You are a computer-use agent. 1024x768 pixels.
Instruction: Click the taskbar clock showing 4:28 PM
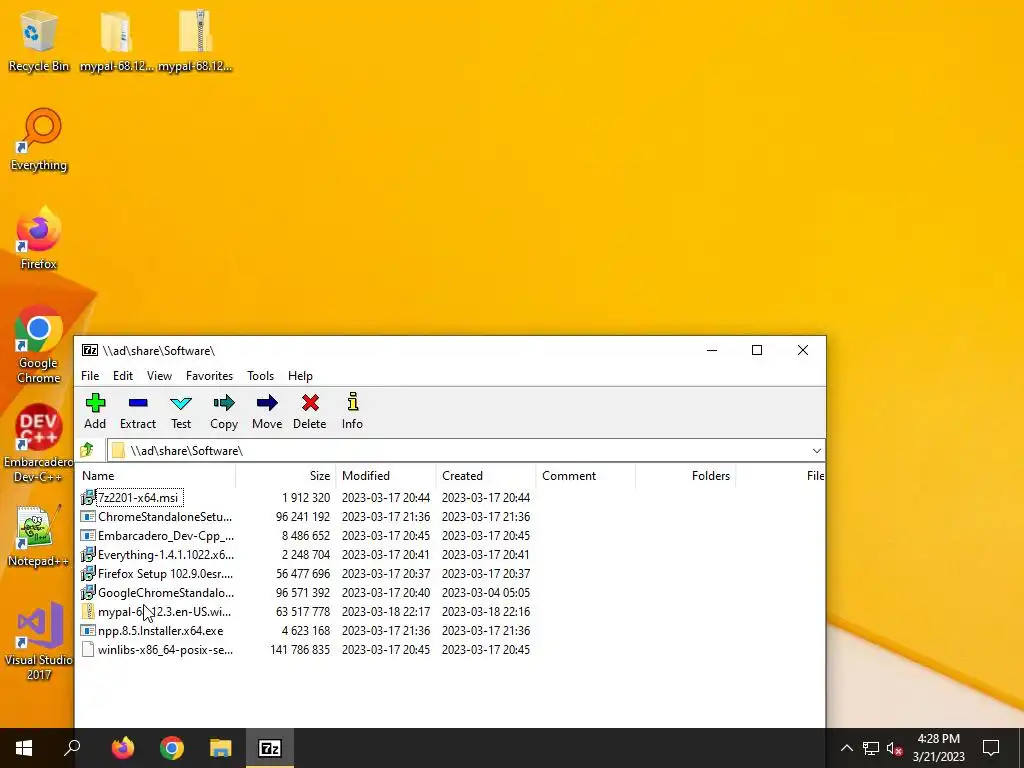[x=938, y=748]
